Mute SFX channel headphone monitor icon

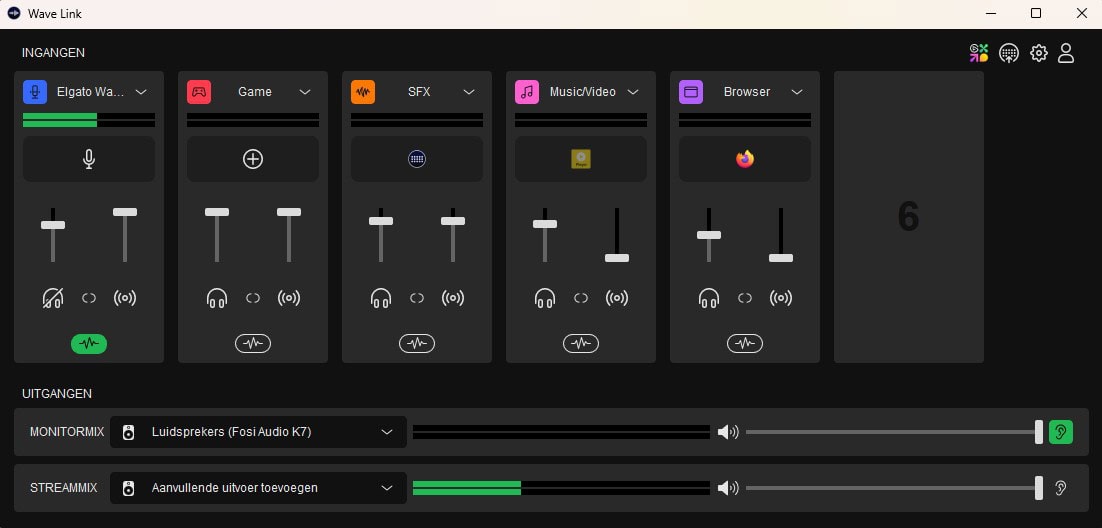[381, 298]
